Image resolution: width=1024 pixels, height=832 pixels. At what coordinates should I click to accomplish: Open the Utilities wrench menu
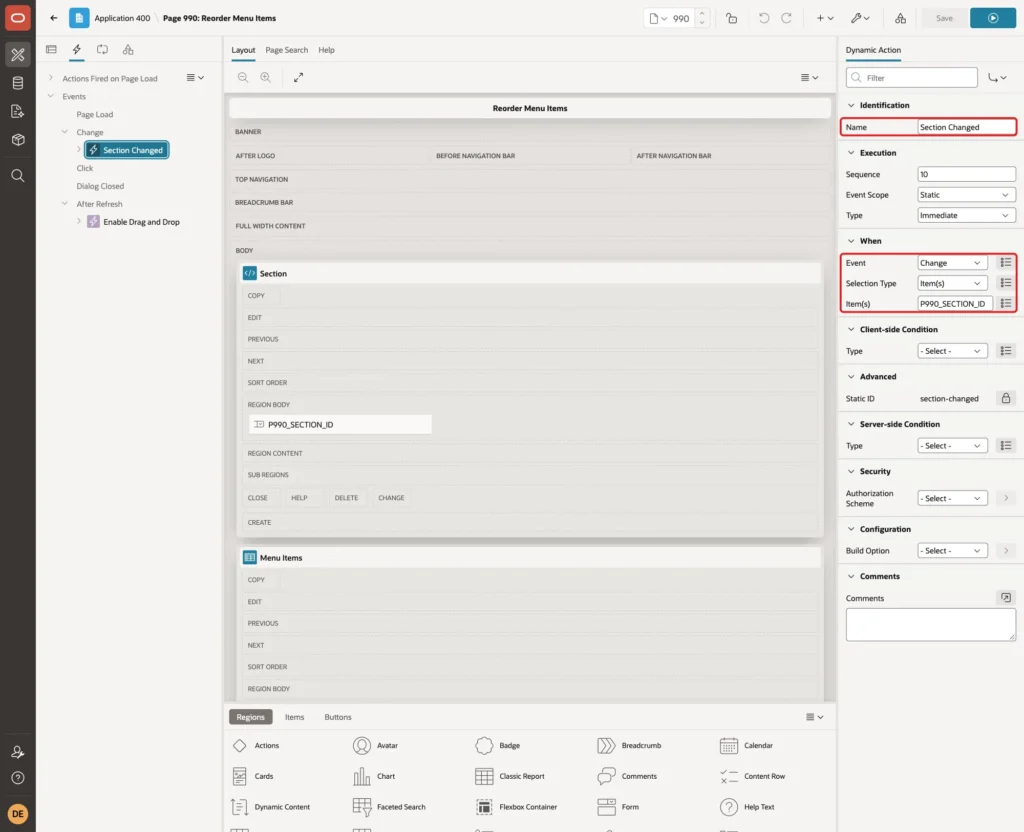click(x=860, y=18)
